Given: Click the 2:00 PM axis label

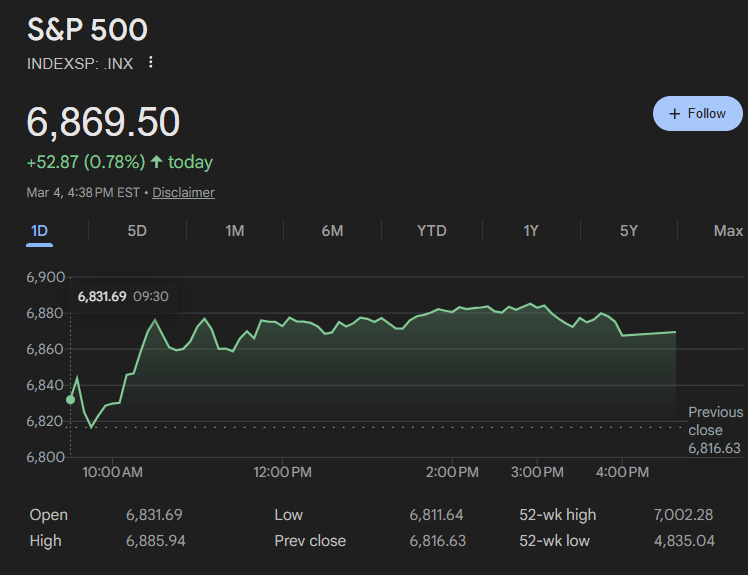Looking at the screenshot, I should coord(452,472).
